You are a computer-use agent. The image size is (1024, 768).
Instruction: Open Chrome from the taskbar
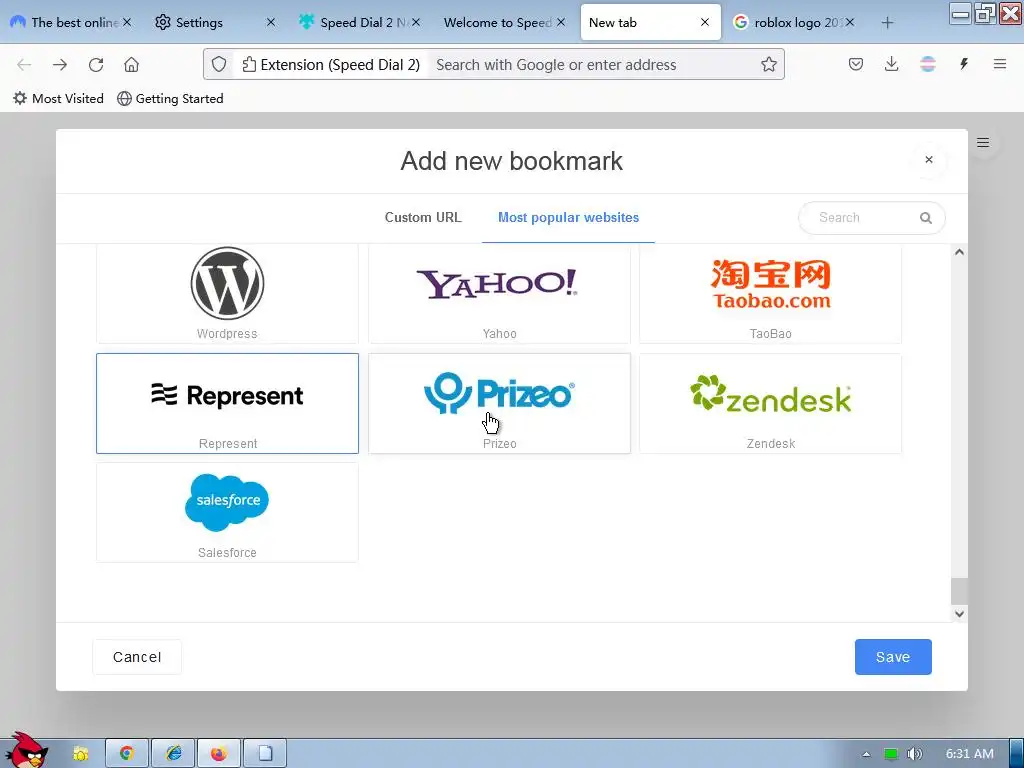(x=127, y=754)
